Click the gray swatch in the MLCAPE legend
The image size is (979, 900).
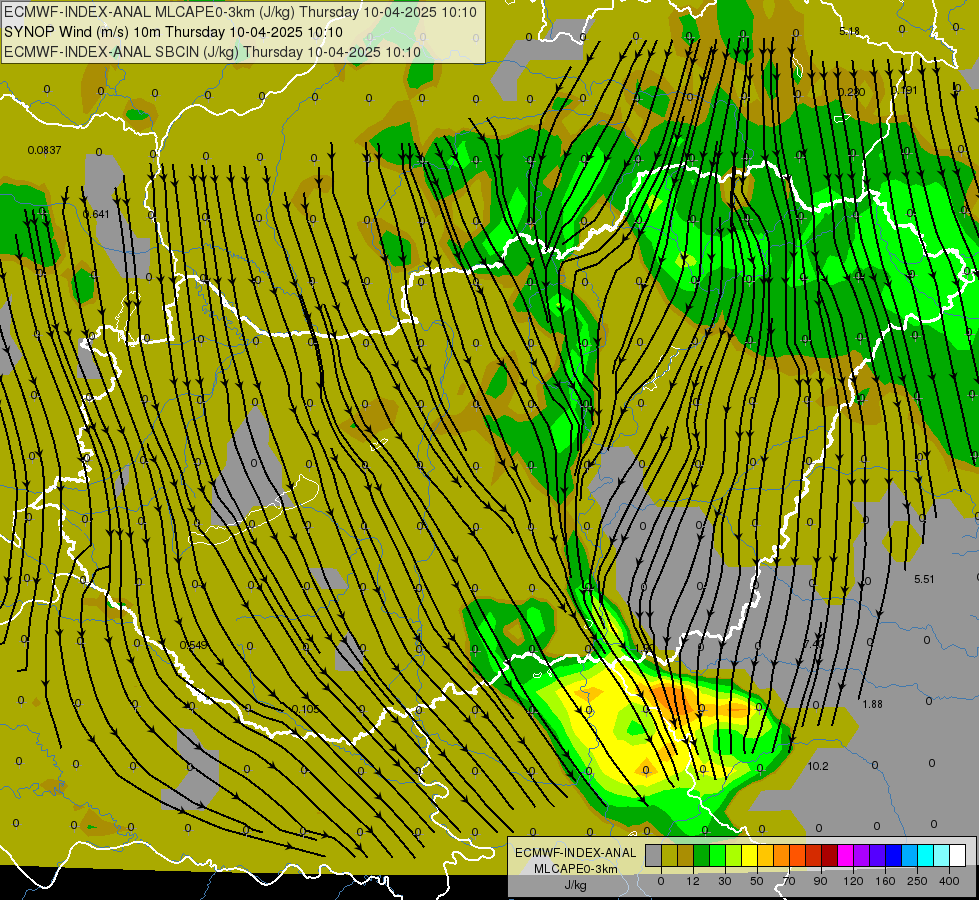click(x=654, y=855)
